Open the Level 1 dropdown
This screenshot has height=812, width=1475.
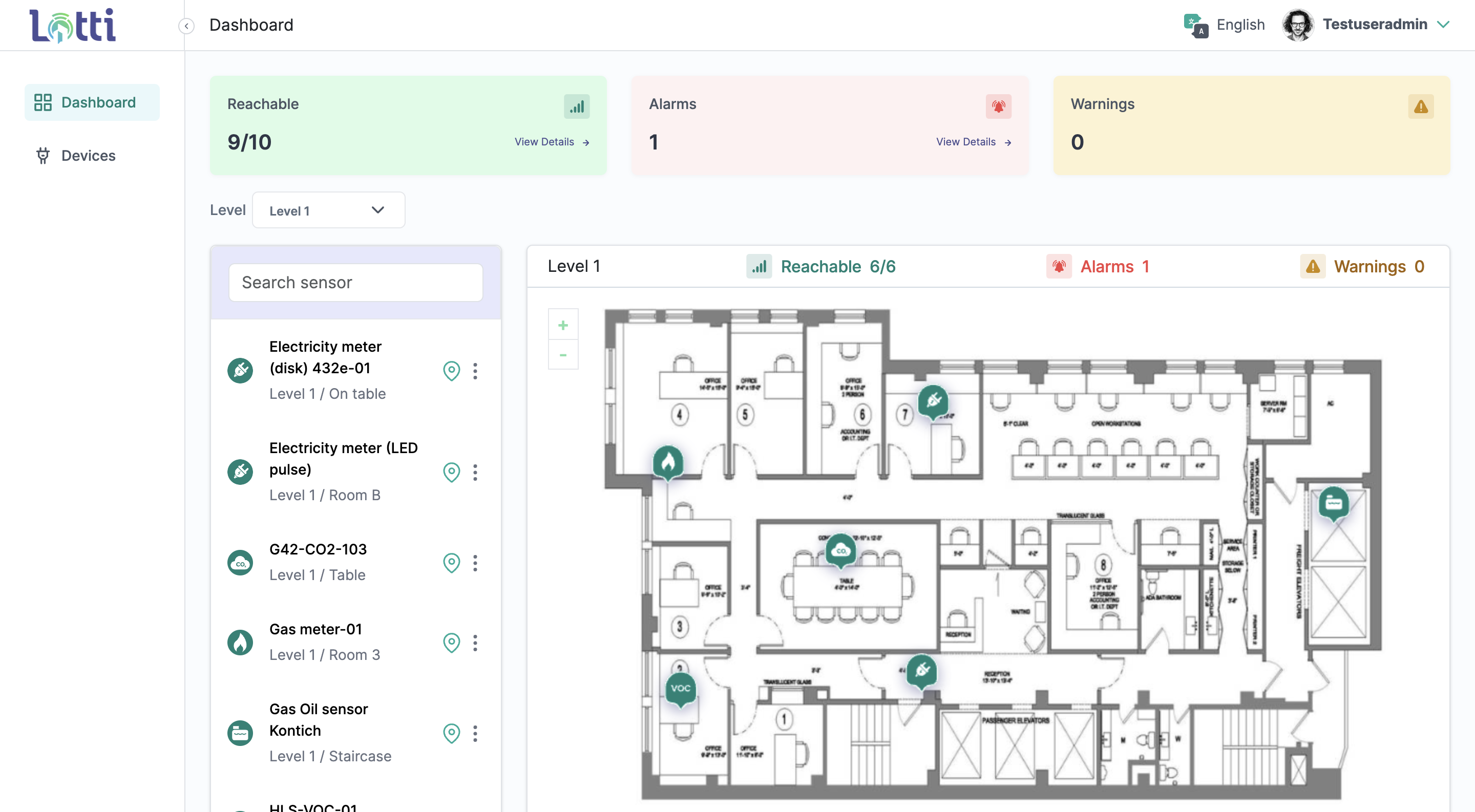pyautogui.click(x=328, y=210)
